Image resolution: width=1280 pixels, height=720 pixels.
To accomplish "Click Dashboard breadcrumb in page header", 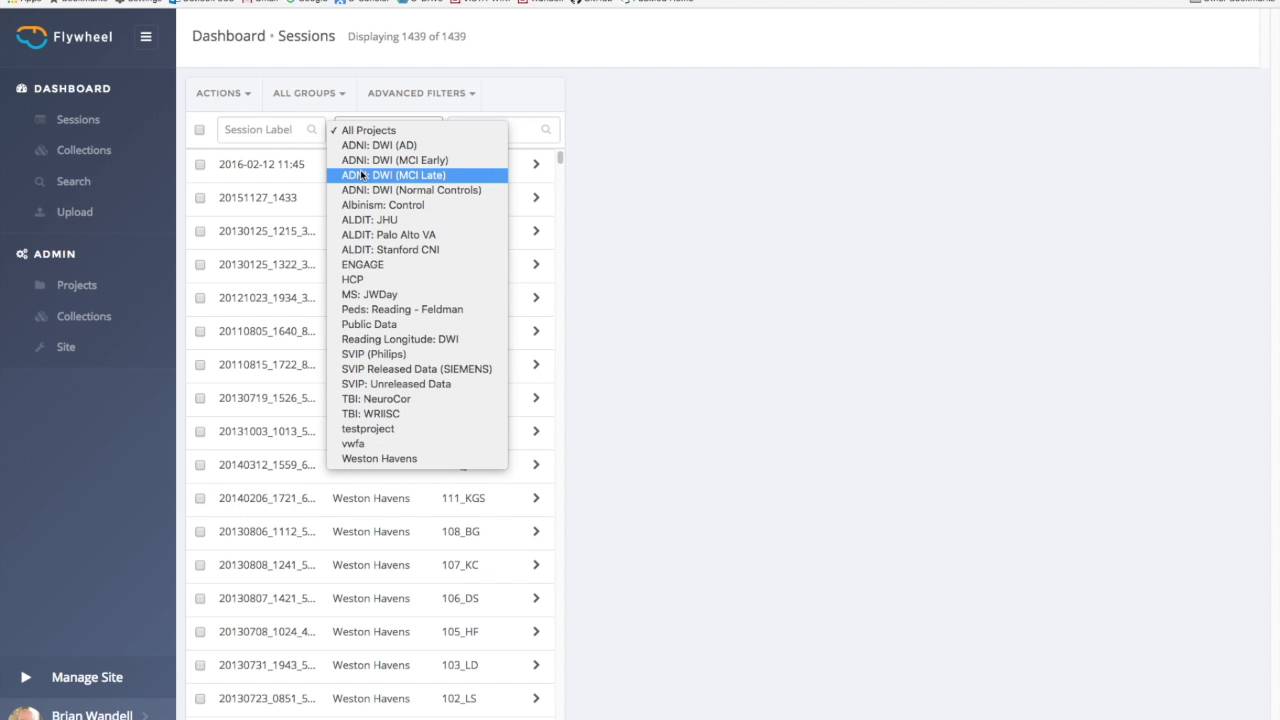I will pos(228,36).
